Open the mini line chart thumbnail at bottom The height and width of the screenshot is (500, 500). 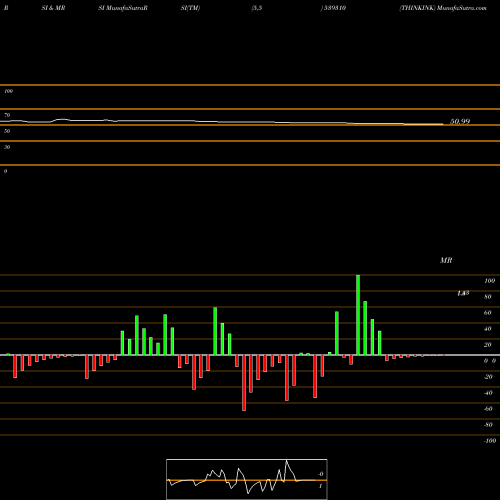(247, 479)
